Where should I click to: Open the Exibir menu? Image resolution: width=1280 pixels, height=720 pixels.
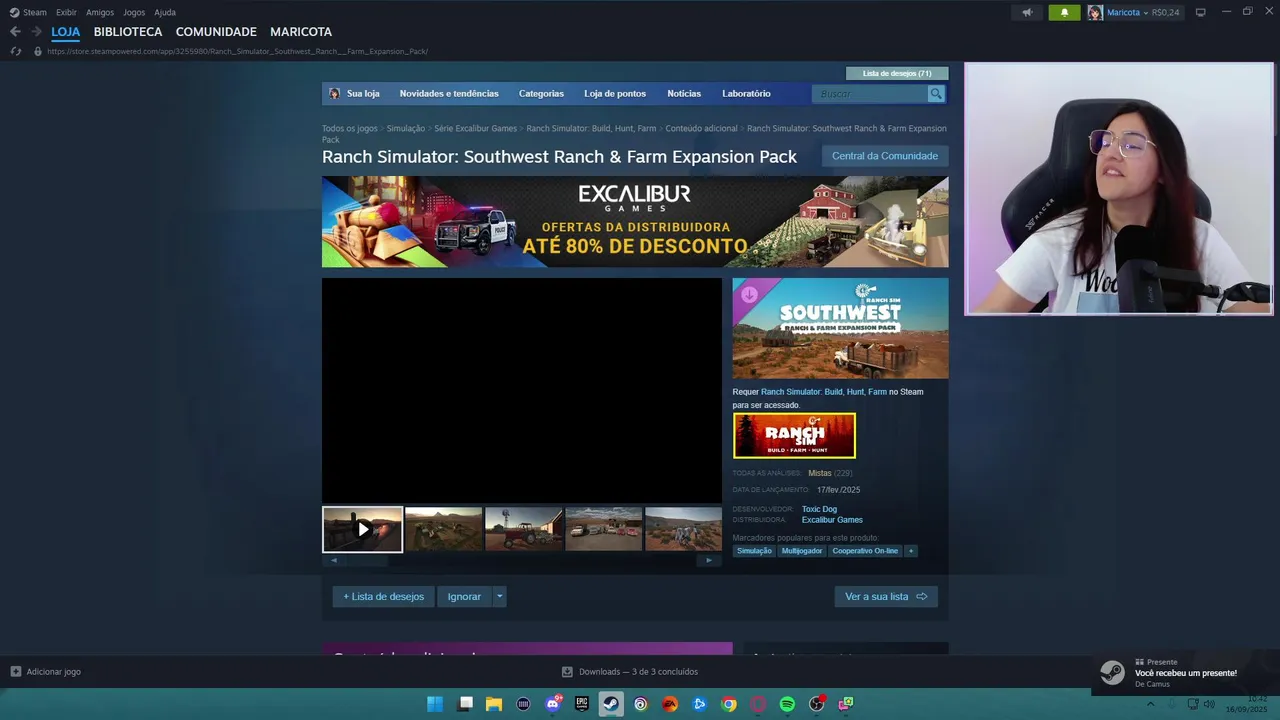[66, 12]
